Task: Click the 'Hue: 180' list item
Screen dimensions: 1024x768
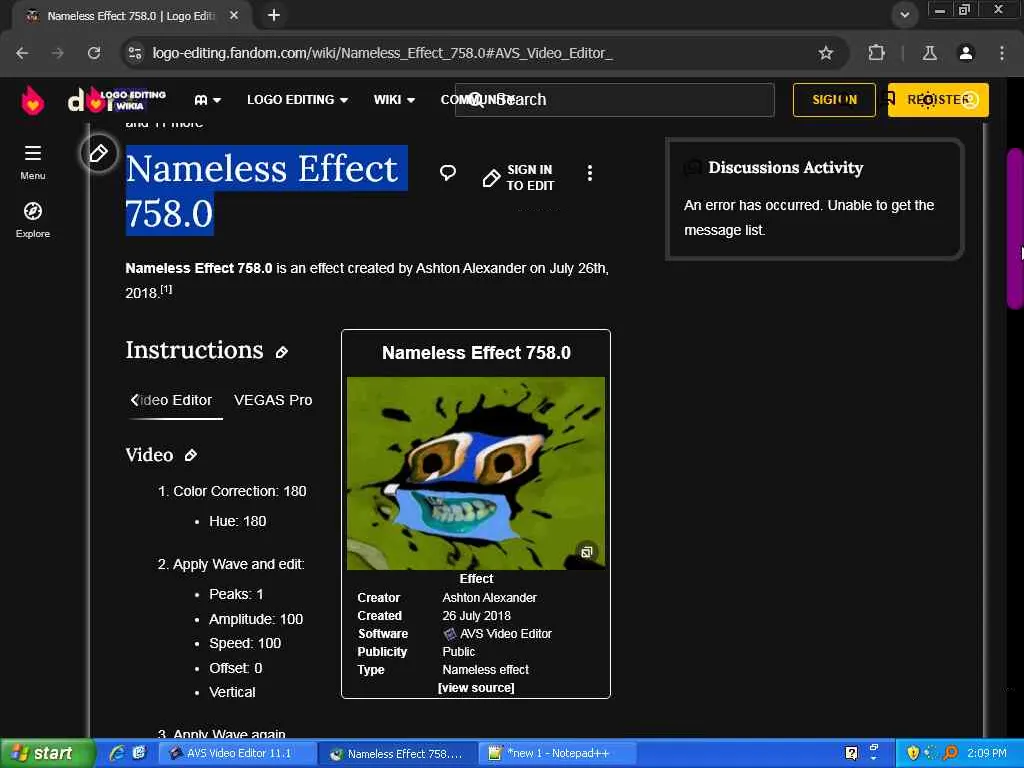Action: pyautogui.click(x=237, y=521)
